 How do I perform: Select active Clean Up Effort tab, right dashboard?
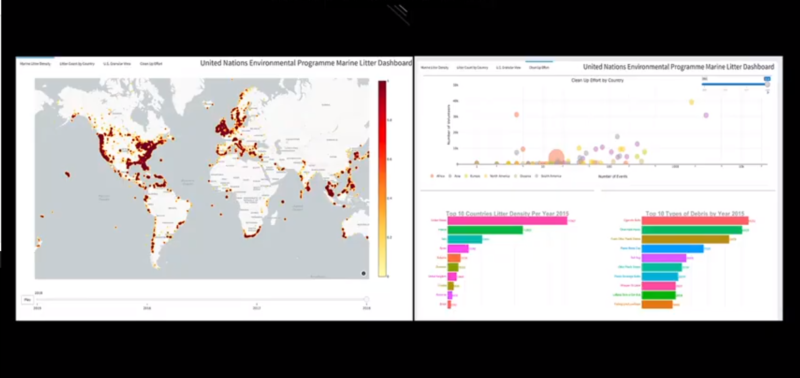click(x=539, y=67)
